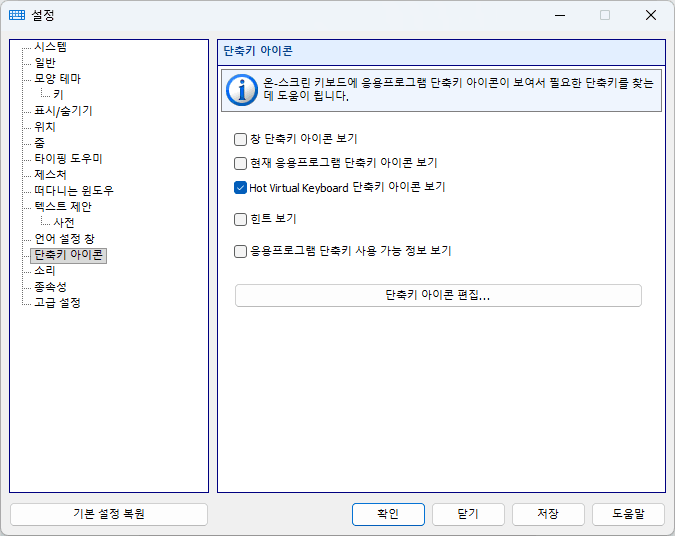
Task: Open 단축키 아이콘 편집... button
Action: pyautogui.click(x=438, y=295)
